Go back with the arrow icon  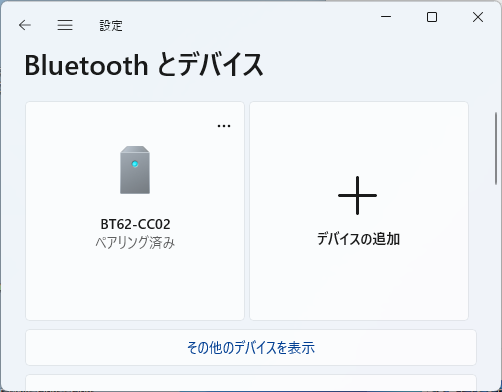point(25,25)
